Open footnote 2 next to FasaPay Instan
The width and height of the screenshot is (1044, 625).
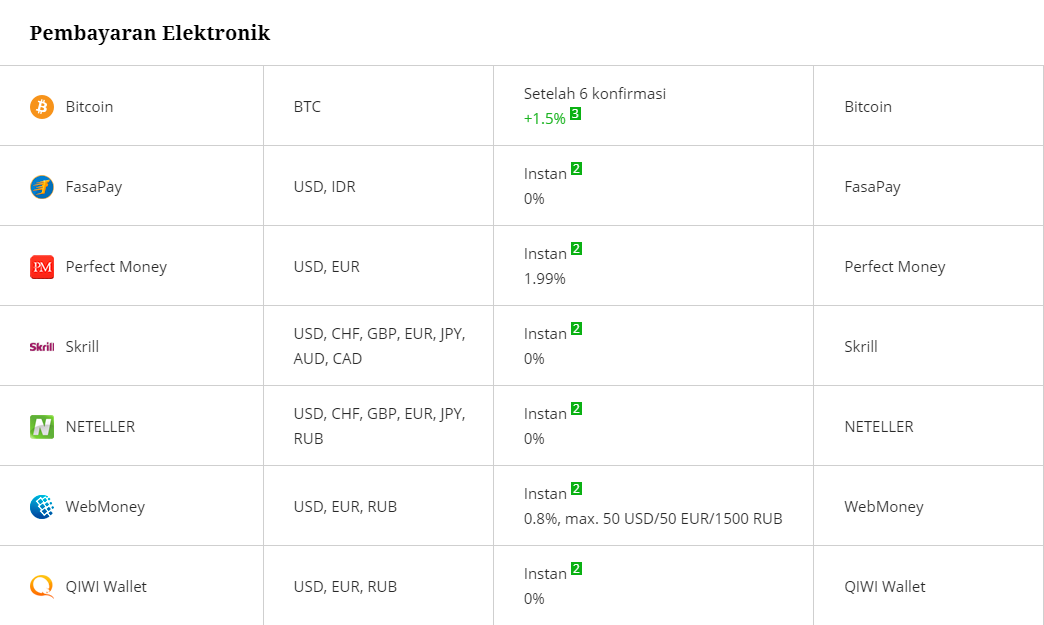(576, 169)
